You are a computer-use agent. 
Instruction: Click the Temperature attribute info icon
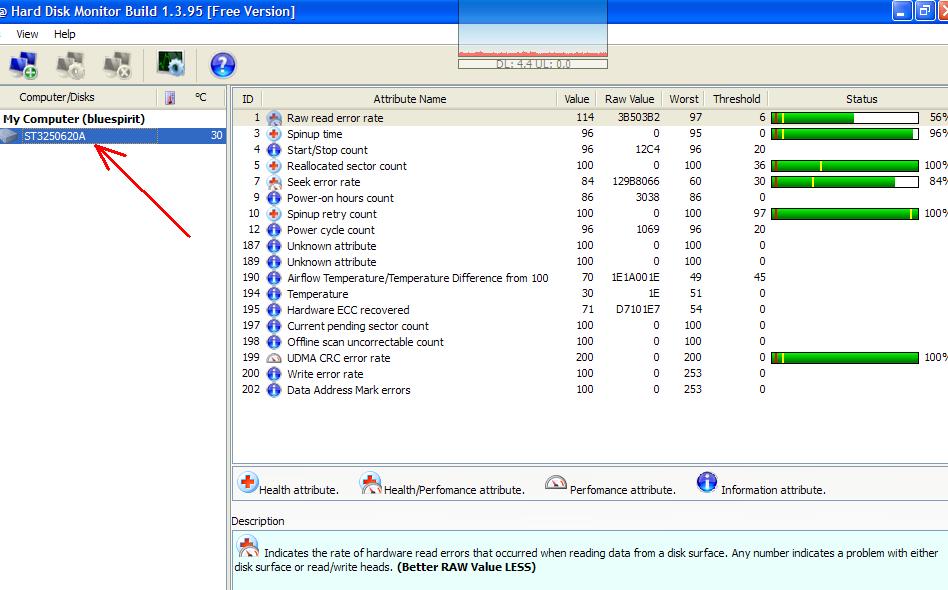[274, 294]
